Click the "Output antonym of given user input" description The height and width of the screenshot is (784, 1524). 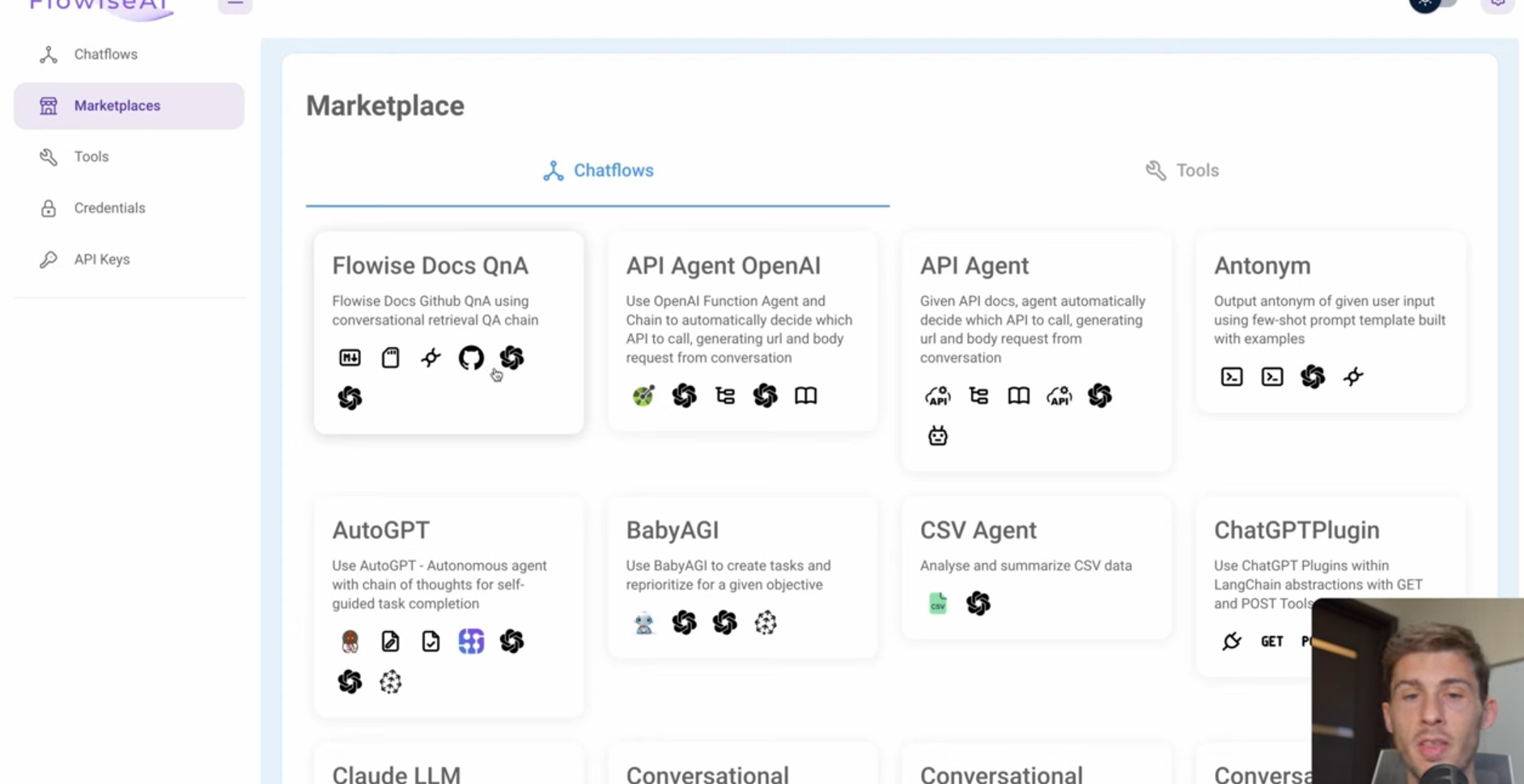[x=1330, y=320]
